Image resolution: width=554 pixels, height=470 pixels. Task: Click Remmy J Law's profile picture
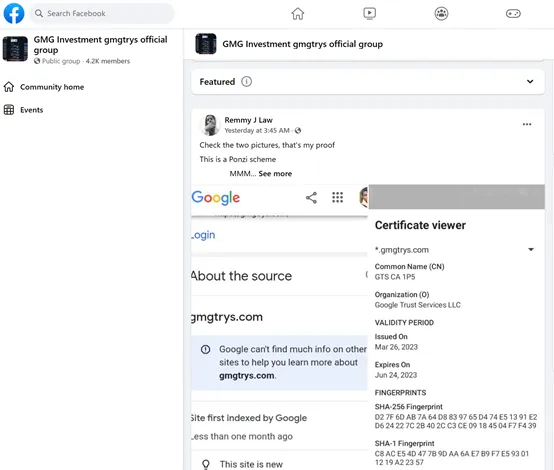[x=210, y=125]
